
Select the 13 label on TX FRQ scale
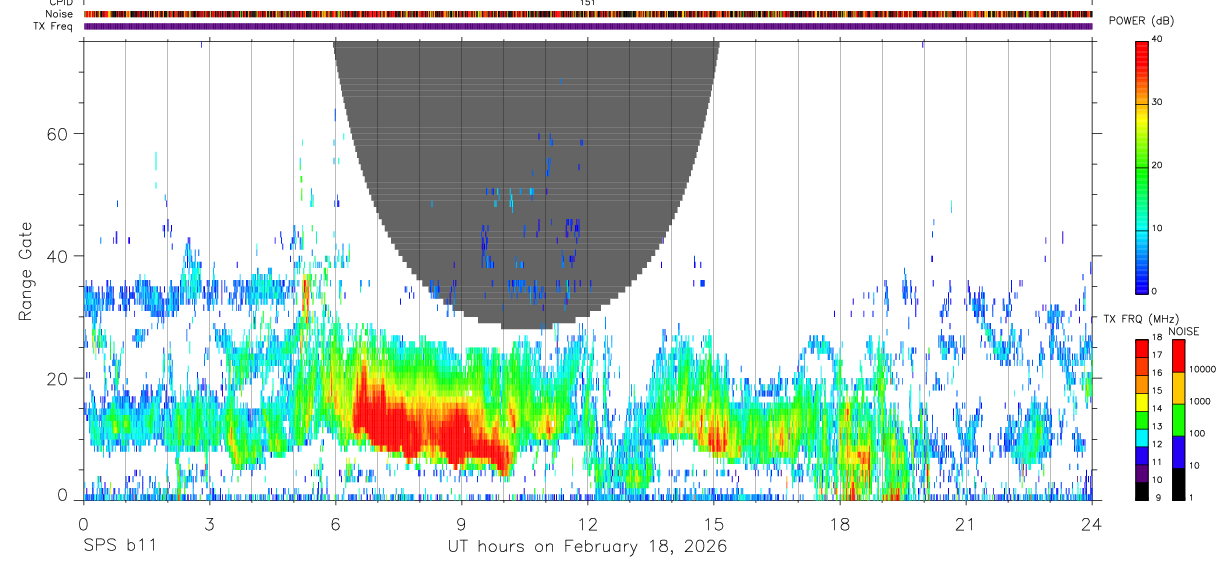(x=1156, y=427)
